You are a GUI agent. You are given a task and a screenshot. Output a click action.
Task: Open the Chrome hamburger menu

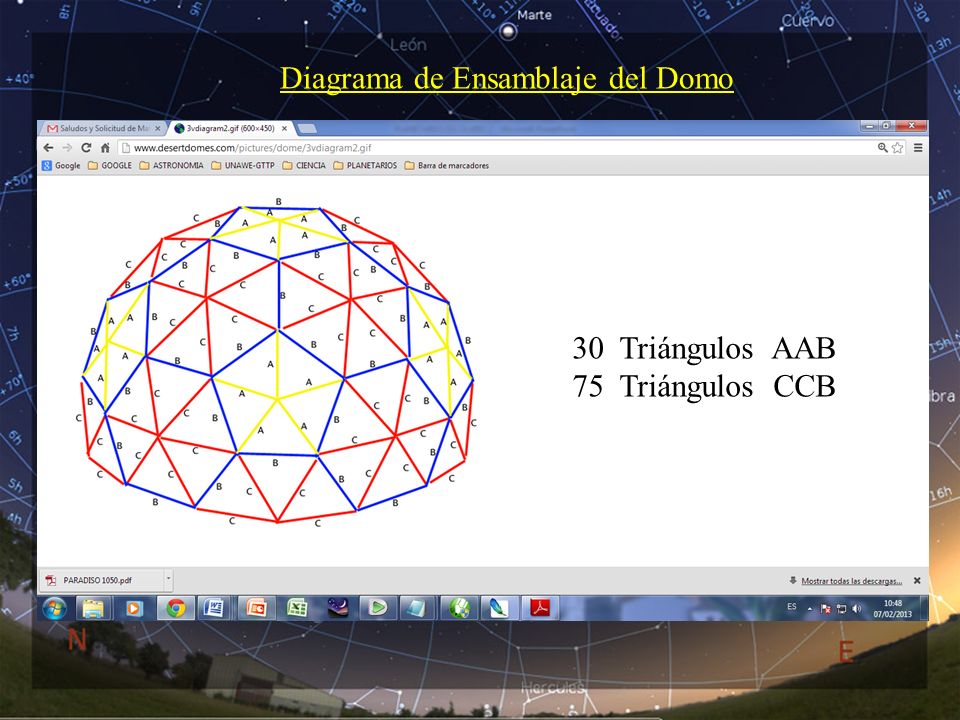[x=918, y=148]
